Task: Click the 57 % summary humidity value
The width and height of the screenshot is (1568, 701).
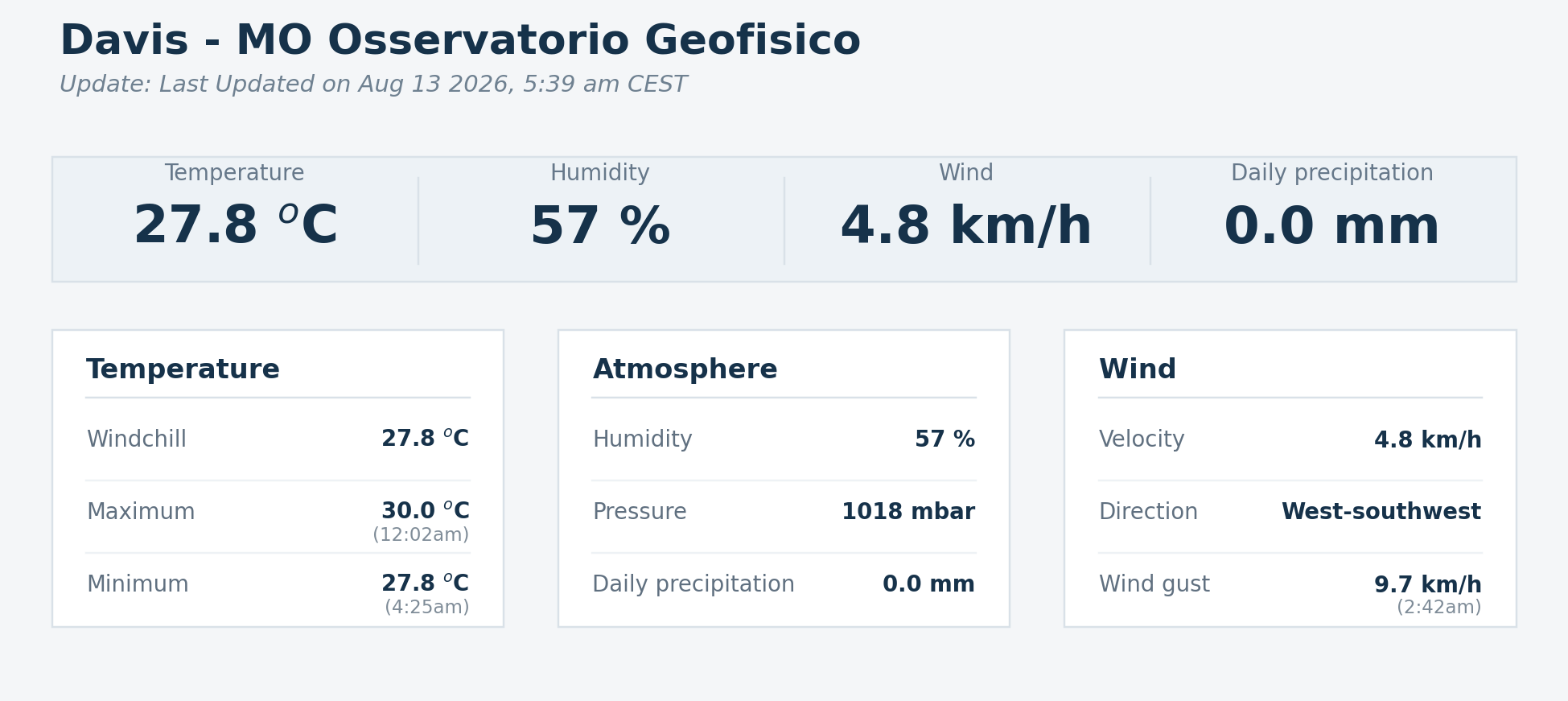Action: click(600, 226)
